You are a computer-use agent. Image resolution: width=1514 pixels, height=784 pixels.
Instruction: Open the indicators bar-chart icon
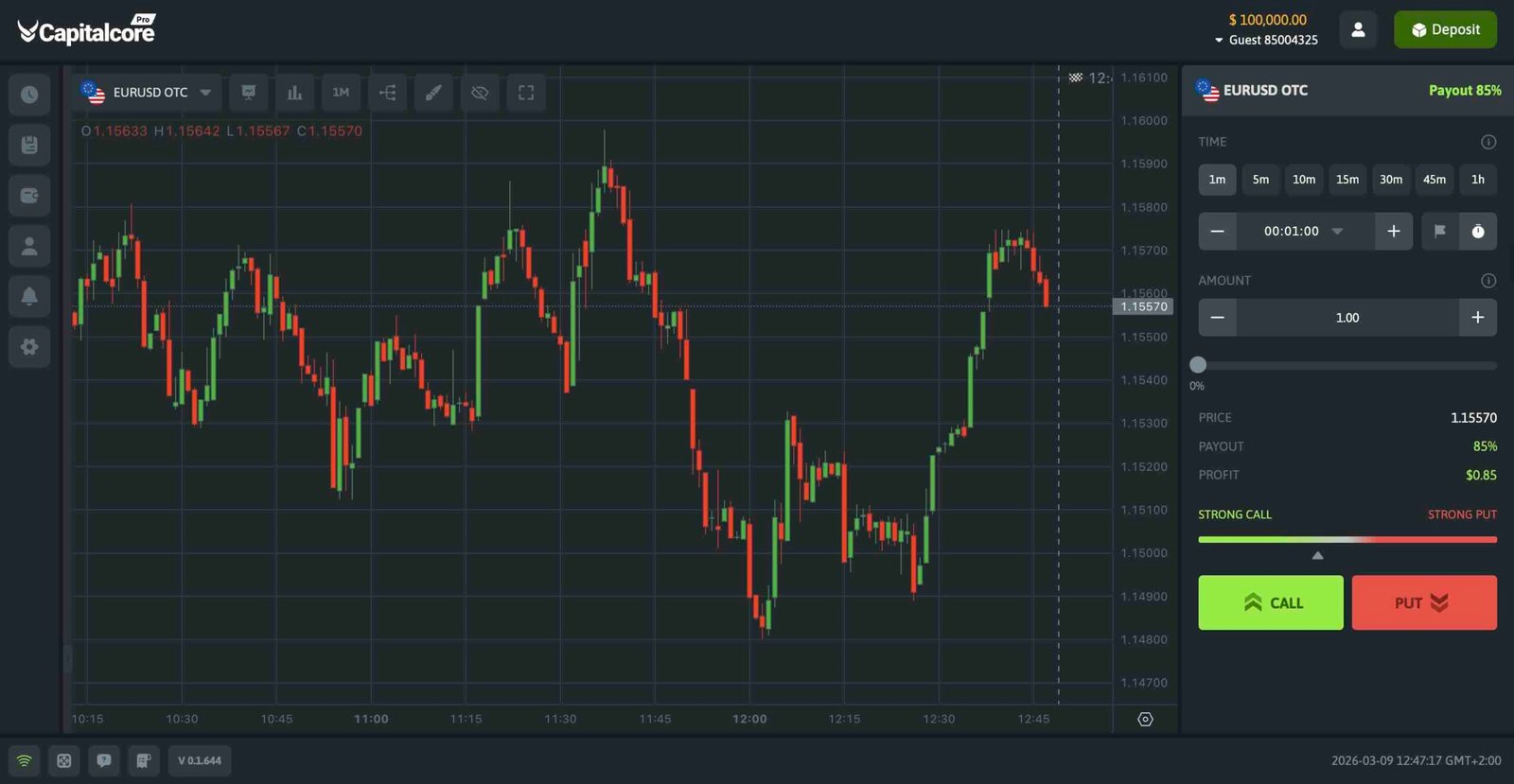(x=294, y=92)
